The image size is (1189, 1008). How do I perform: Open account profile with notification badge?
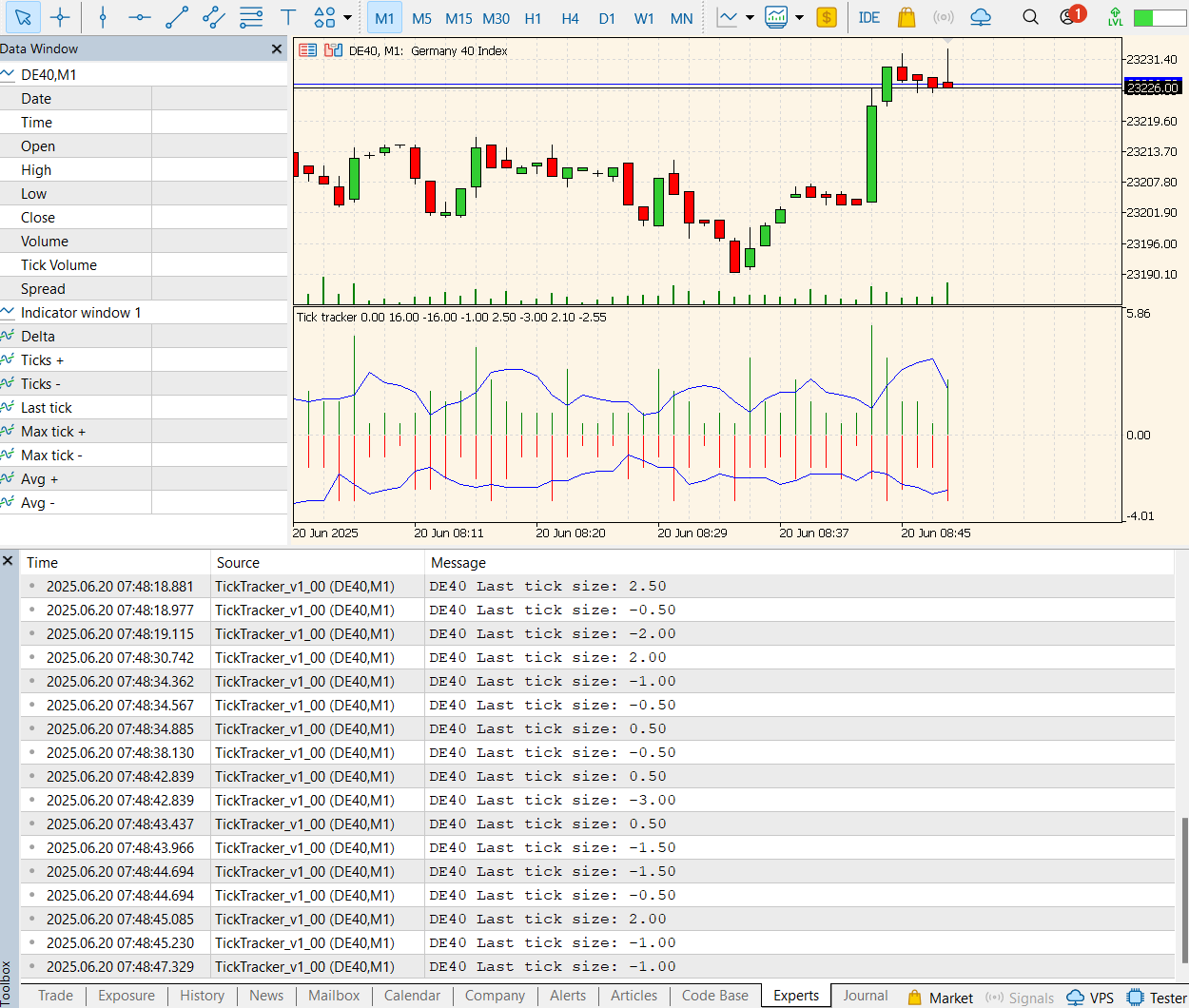coord(1071,16)
